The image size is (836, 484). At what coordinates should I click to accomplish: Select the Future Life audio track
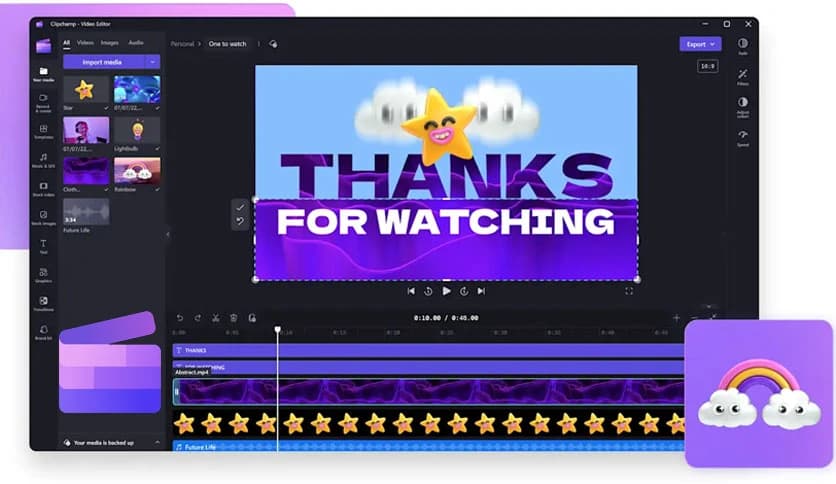(428, 446)
